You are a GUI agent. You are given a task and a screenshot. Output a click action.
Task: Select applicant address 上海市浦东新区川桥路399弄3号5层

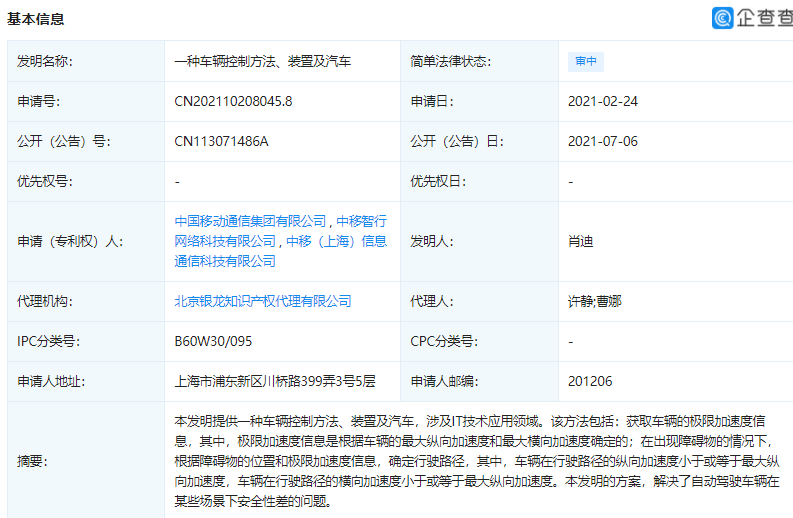coord(275,381)
